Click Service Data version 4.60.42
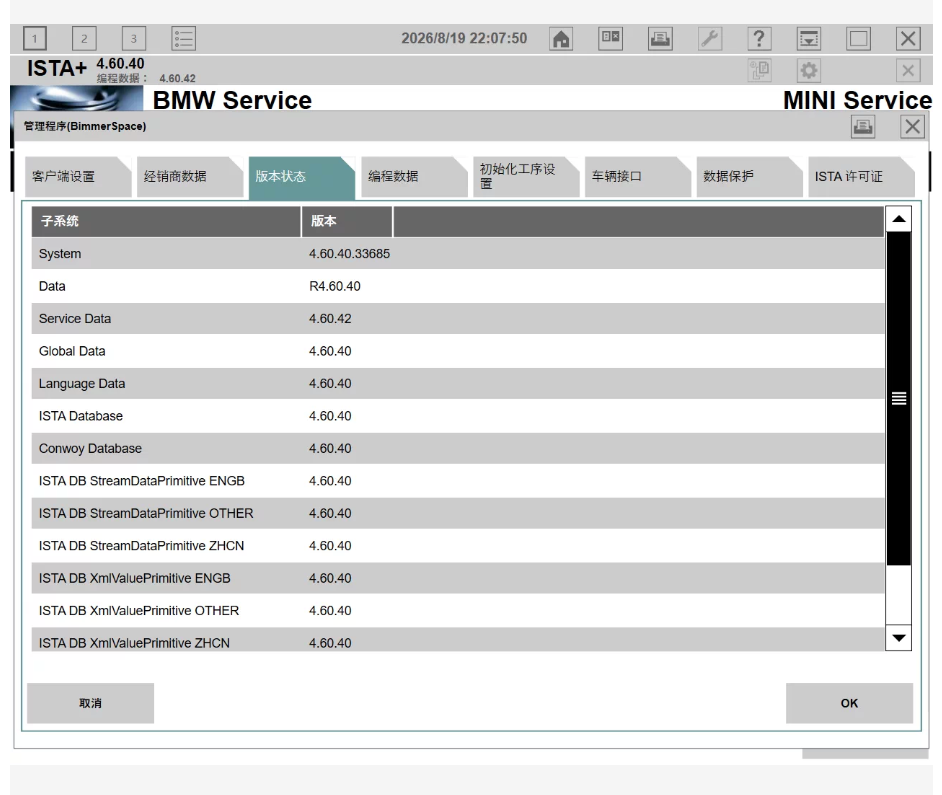The height and width of the screenshot is (795, 942). coord(330,318)
